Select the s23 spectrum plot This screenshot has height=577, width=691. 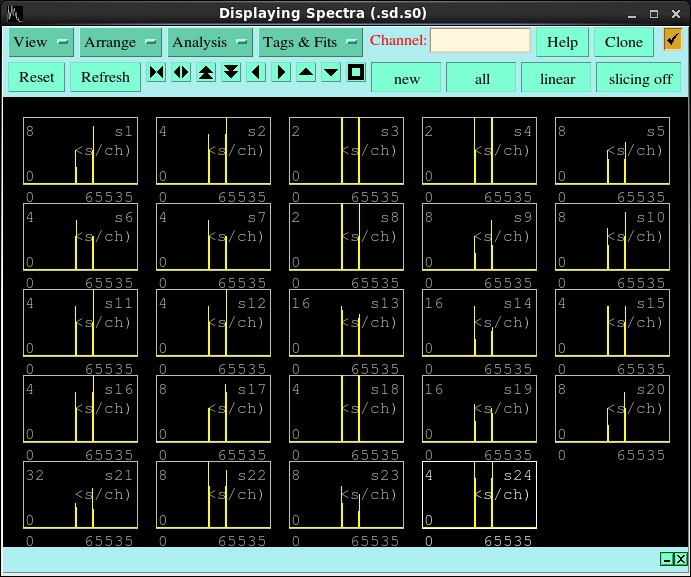pyautogui.click(x=347, y=495)
